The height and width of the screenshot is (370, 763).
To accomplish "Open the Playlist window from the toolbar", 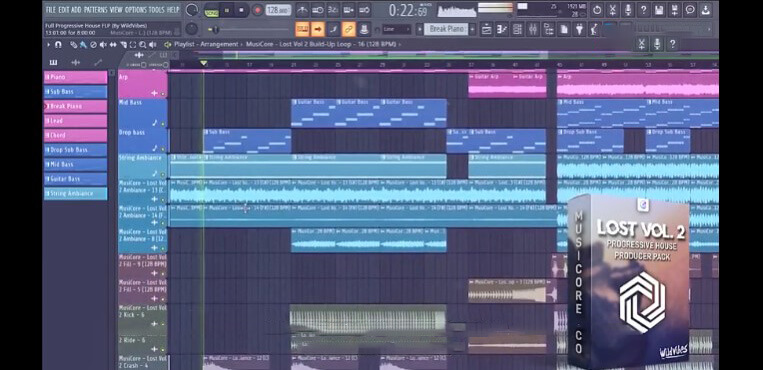I will tap(486, 30).
